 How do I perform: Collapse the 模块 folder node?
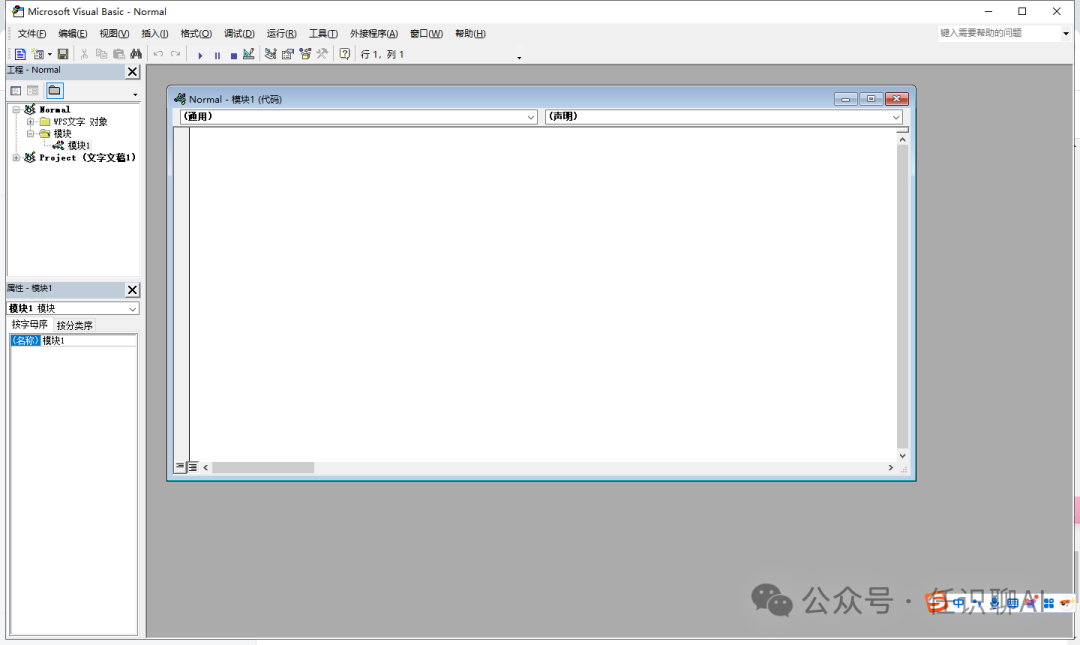click(30, 134)
